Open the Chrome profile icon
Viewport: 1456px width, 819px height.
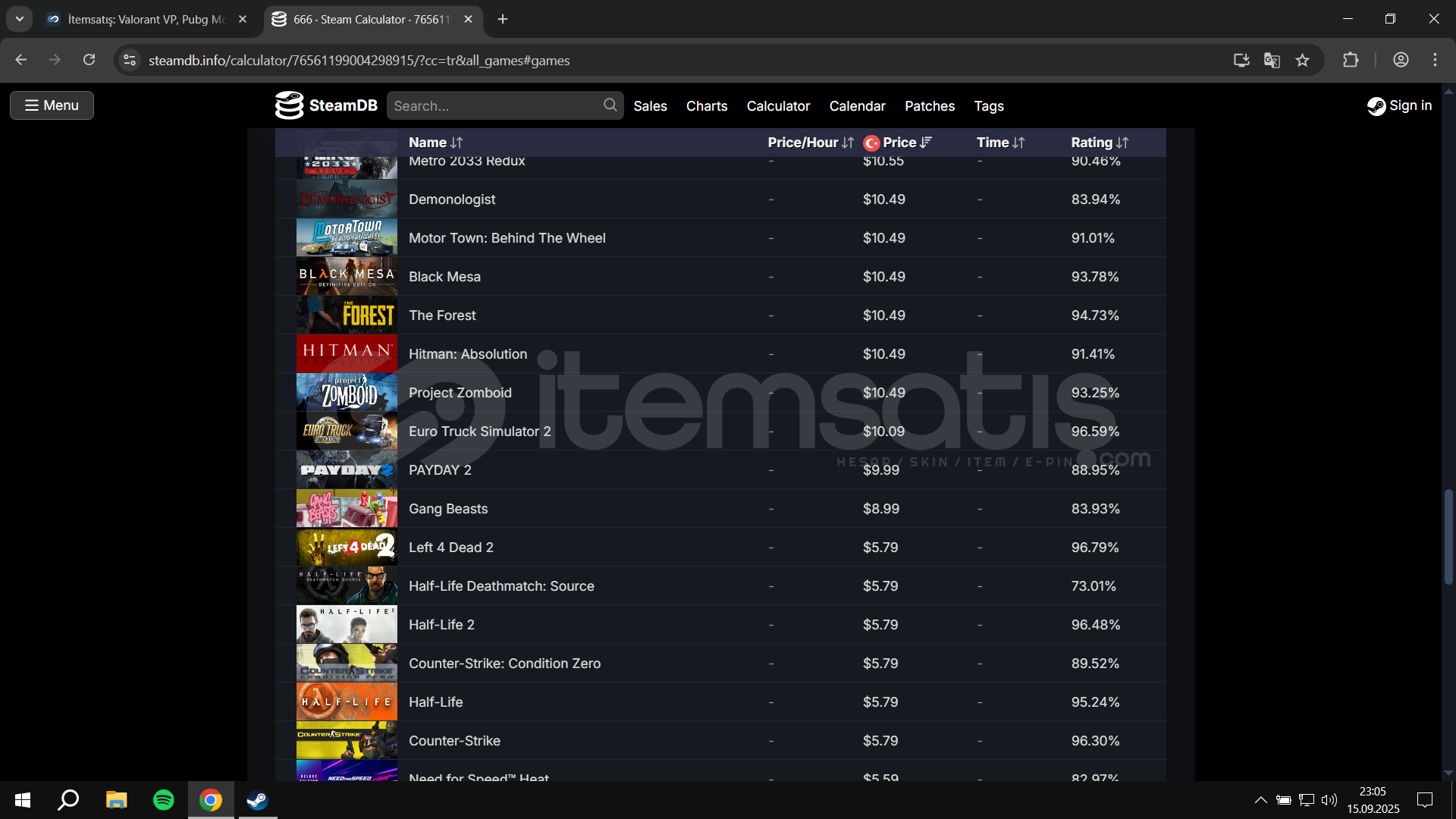click(1401, 60)
